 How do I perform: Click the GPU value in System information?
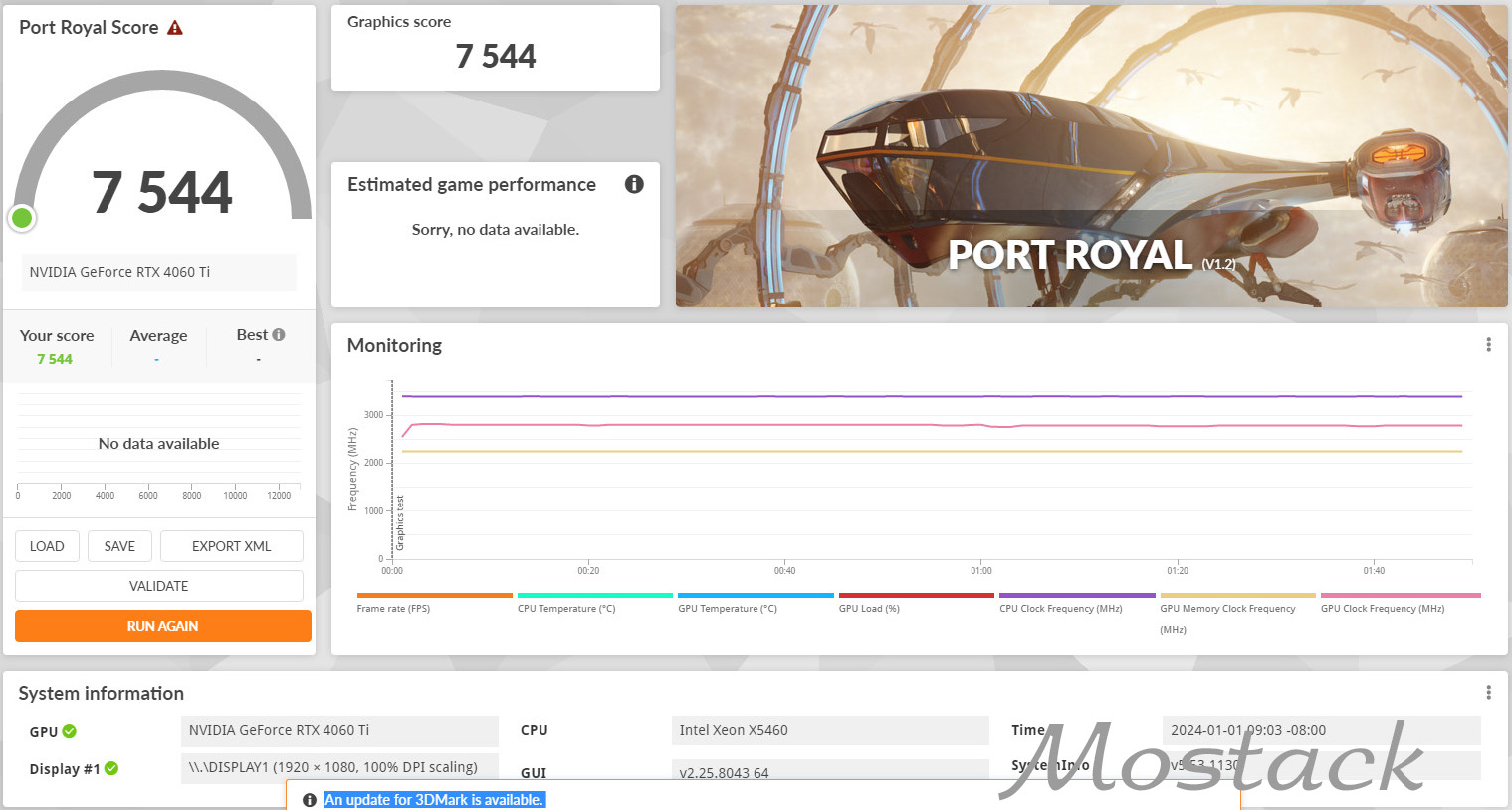(x=339, y=731)
